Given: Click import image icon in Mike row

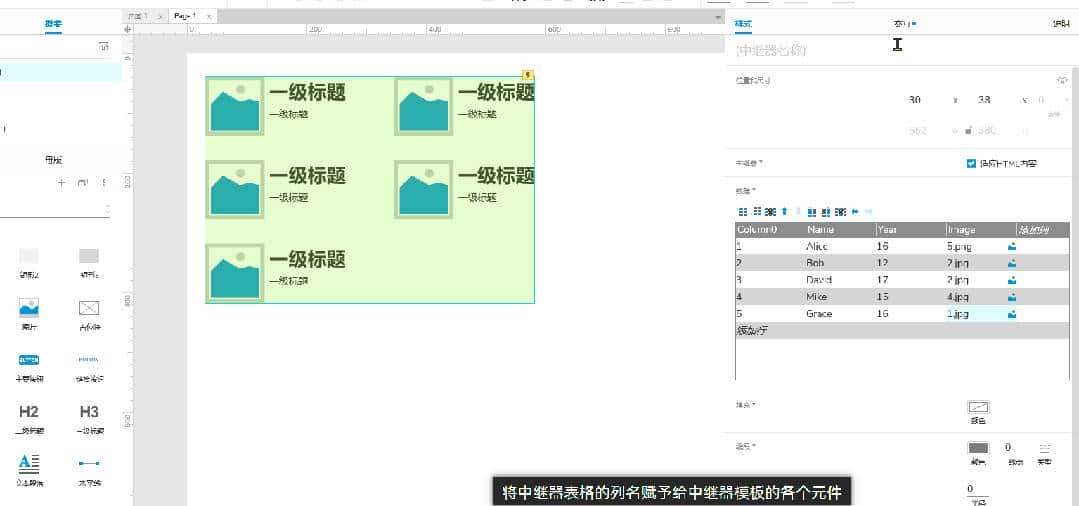Looking at the screenshot, I should (x=1012, y=297).
